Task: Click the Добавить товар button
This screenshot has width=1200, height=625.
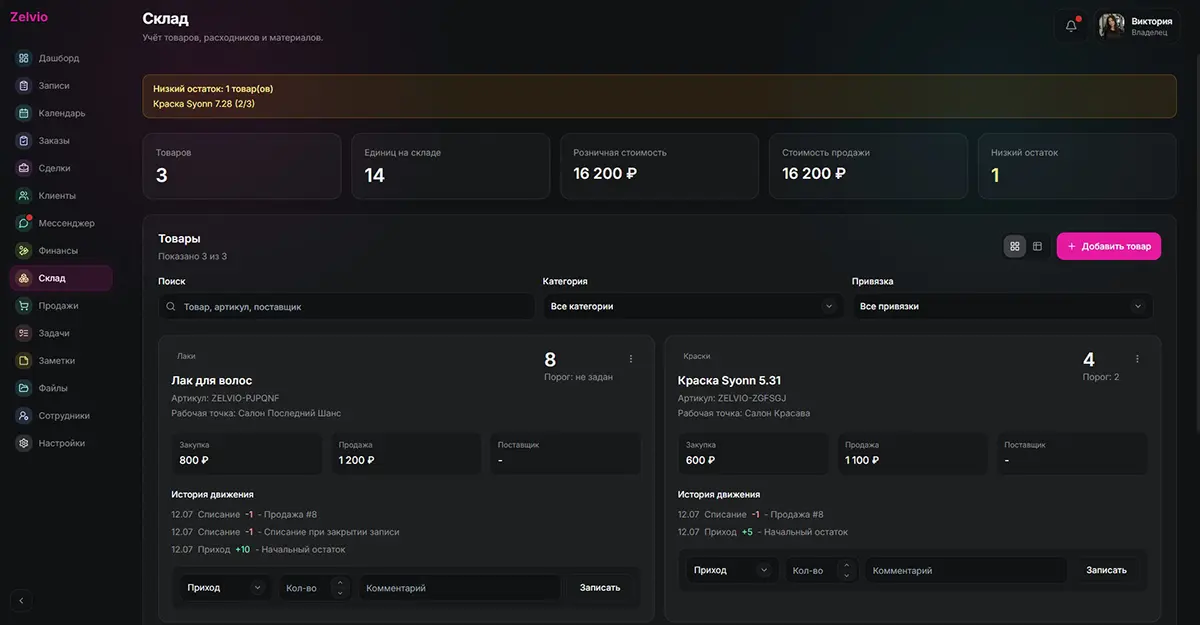Action: [x=1109, y=246]
